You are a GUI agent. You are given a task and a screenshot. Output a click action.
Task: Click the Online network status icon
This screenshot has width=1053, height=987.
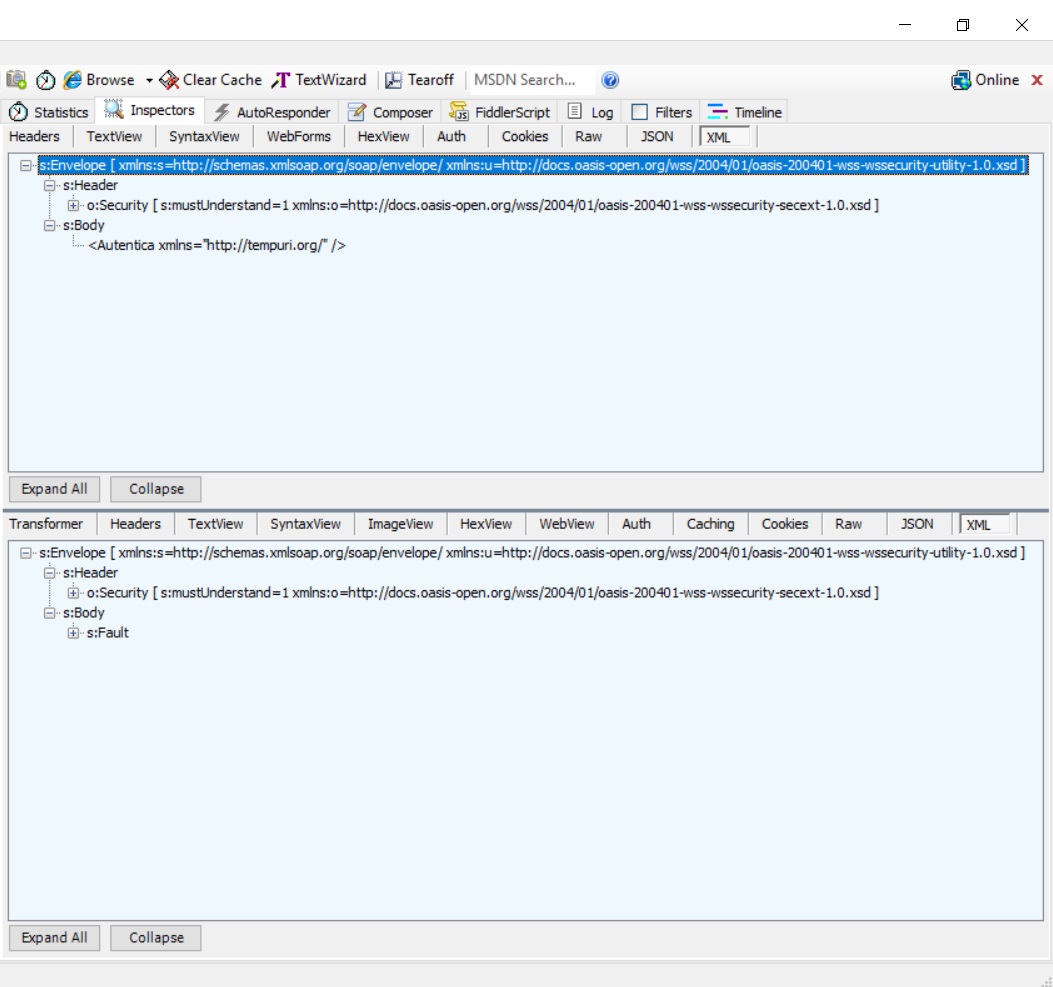click(x=961, y=80)
